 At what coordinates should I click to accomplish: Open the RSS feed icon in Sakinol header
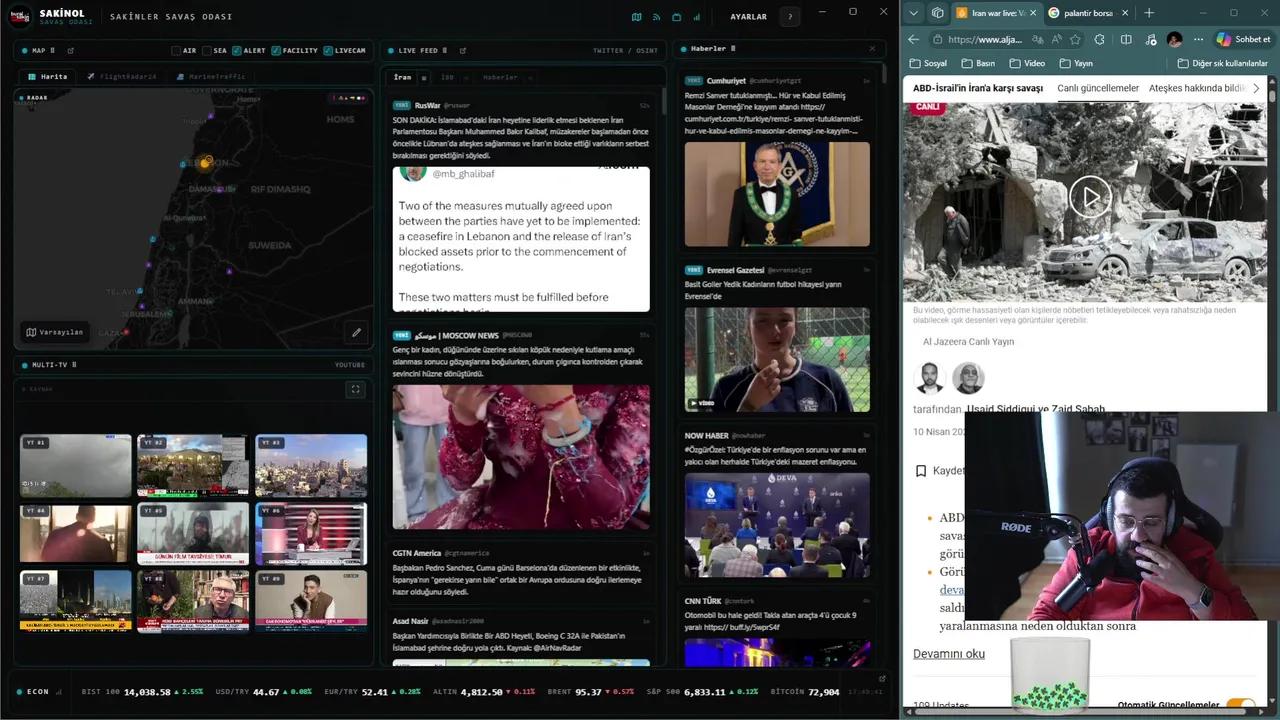coord(657,17)
